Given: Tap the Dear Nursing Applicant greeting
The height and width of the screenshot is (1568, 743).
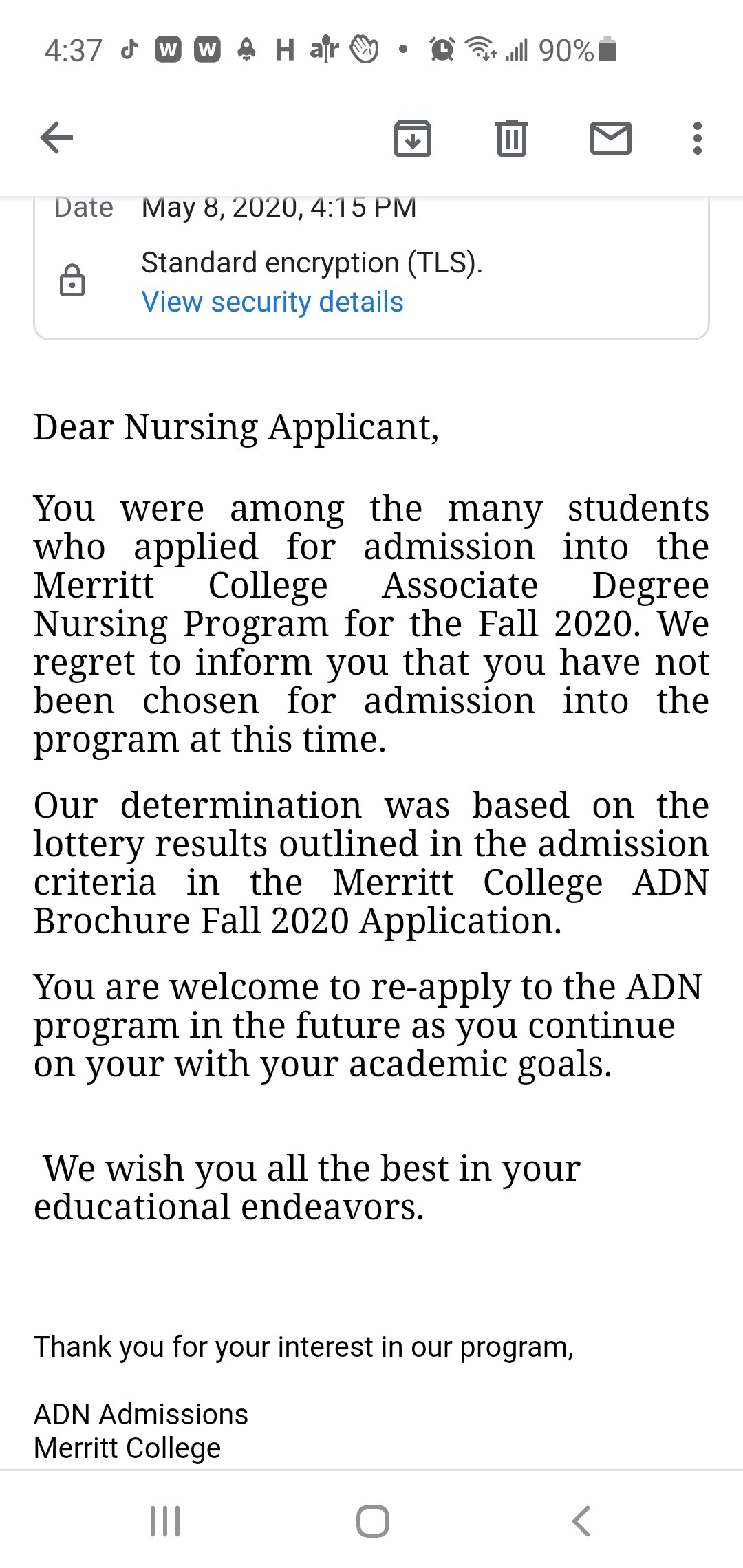Looking at the screenshot, I should (237, 427).
